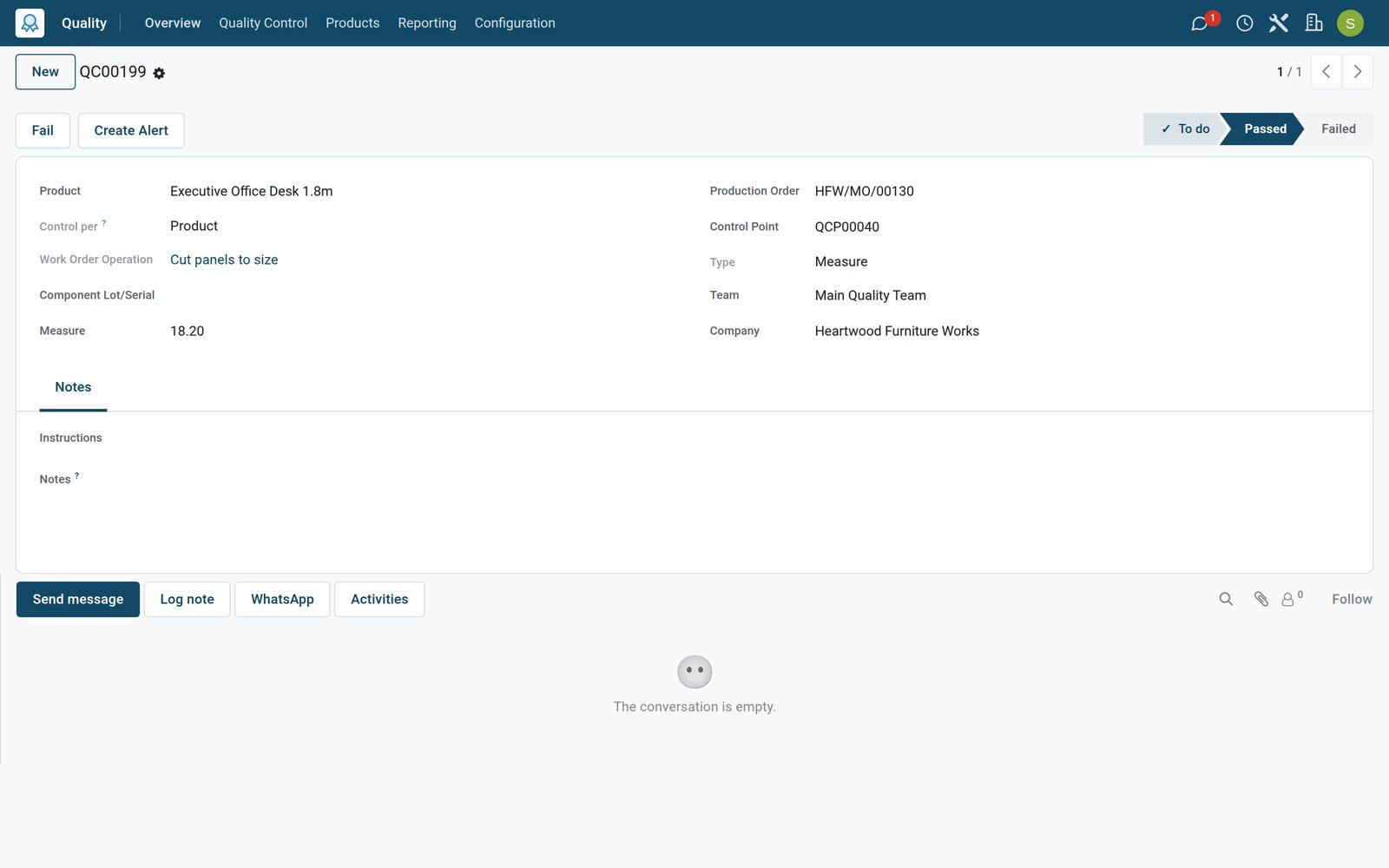This screenshot has width=1389, height=868.
Task: Attach files using the paperclip icon
Action: coord(1261,599)
